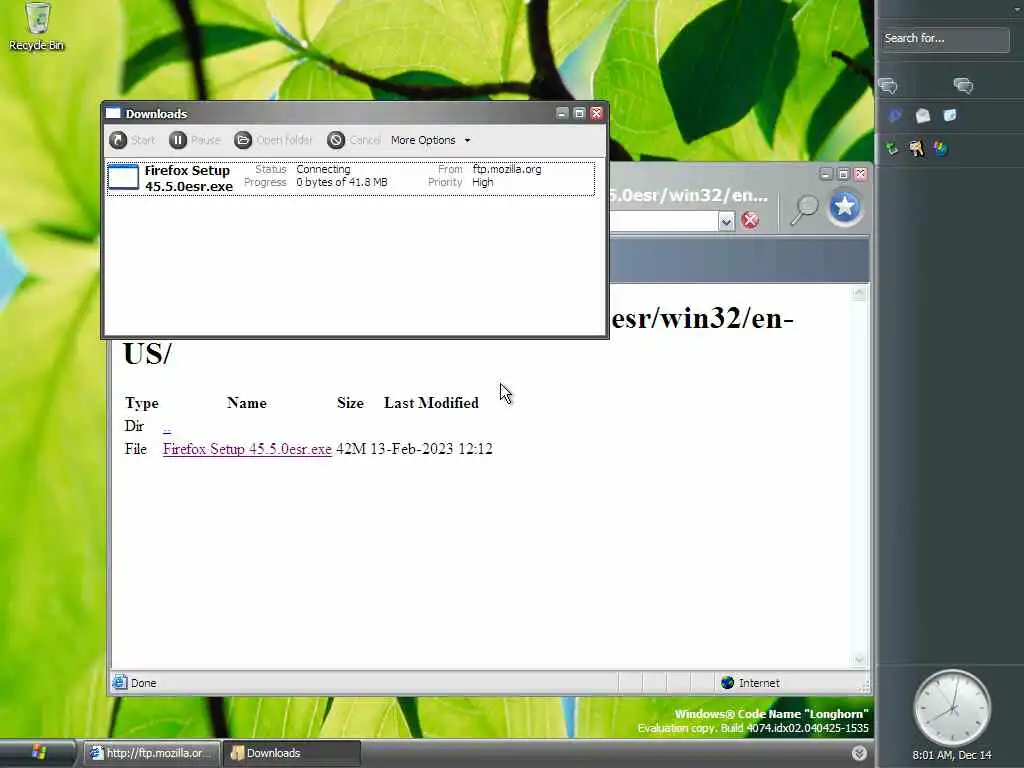1024x768 pixels.
Task: Open the Recycle Bin desktop icon
Action: click(37, 26)
